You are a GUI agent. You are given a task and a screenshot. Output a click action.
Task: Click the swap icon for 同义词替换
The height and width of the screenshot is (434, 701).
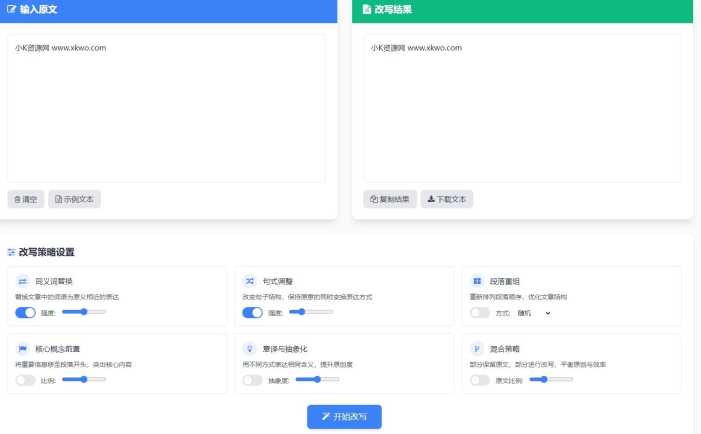click(22, 281)
